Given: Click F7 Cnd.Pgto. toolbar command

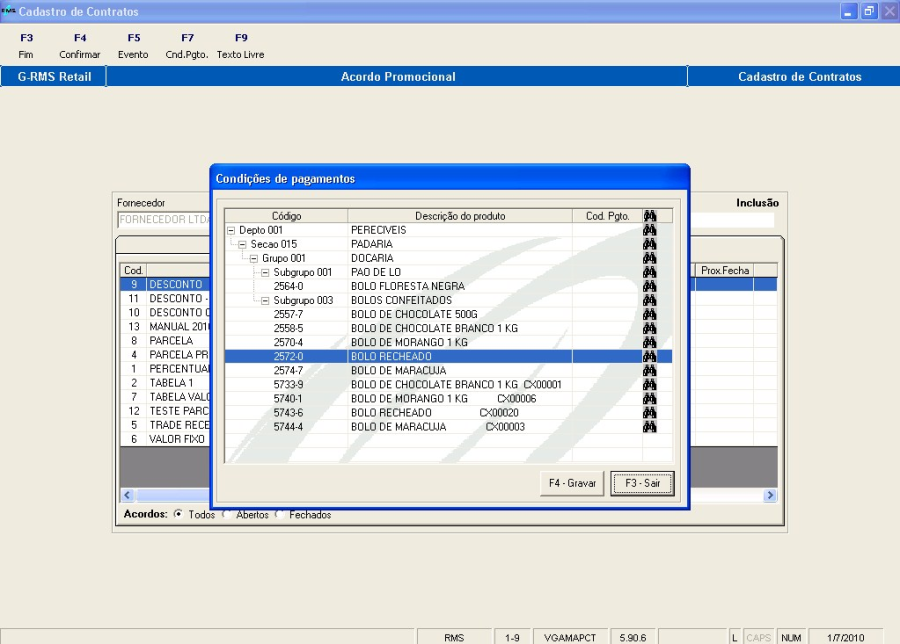Looking at the screenshot, I should (x=187, y=46).
